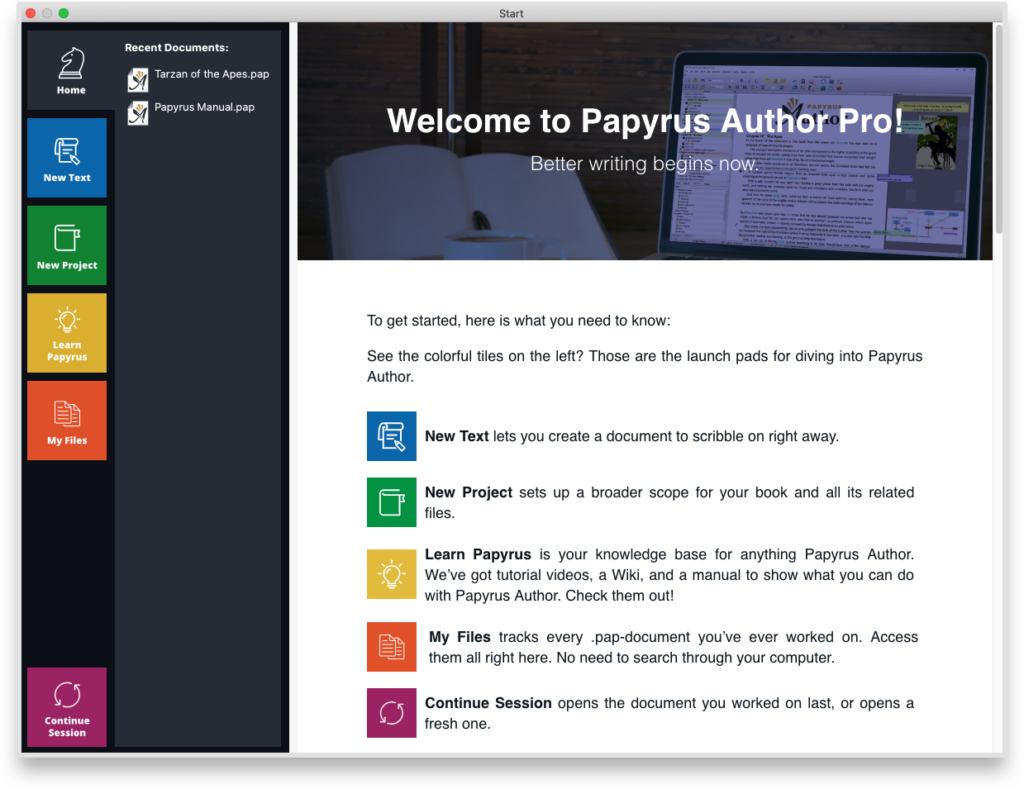Click blue New Text icon in welcome page
The width and height of the screenshot is (1024, 789).
(x=391, y=436)
